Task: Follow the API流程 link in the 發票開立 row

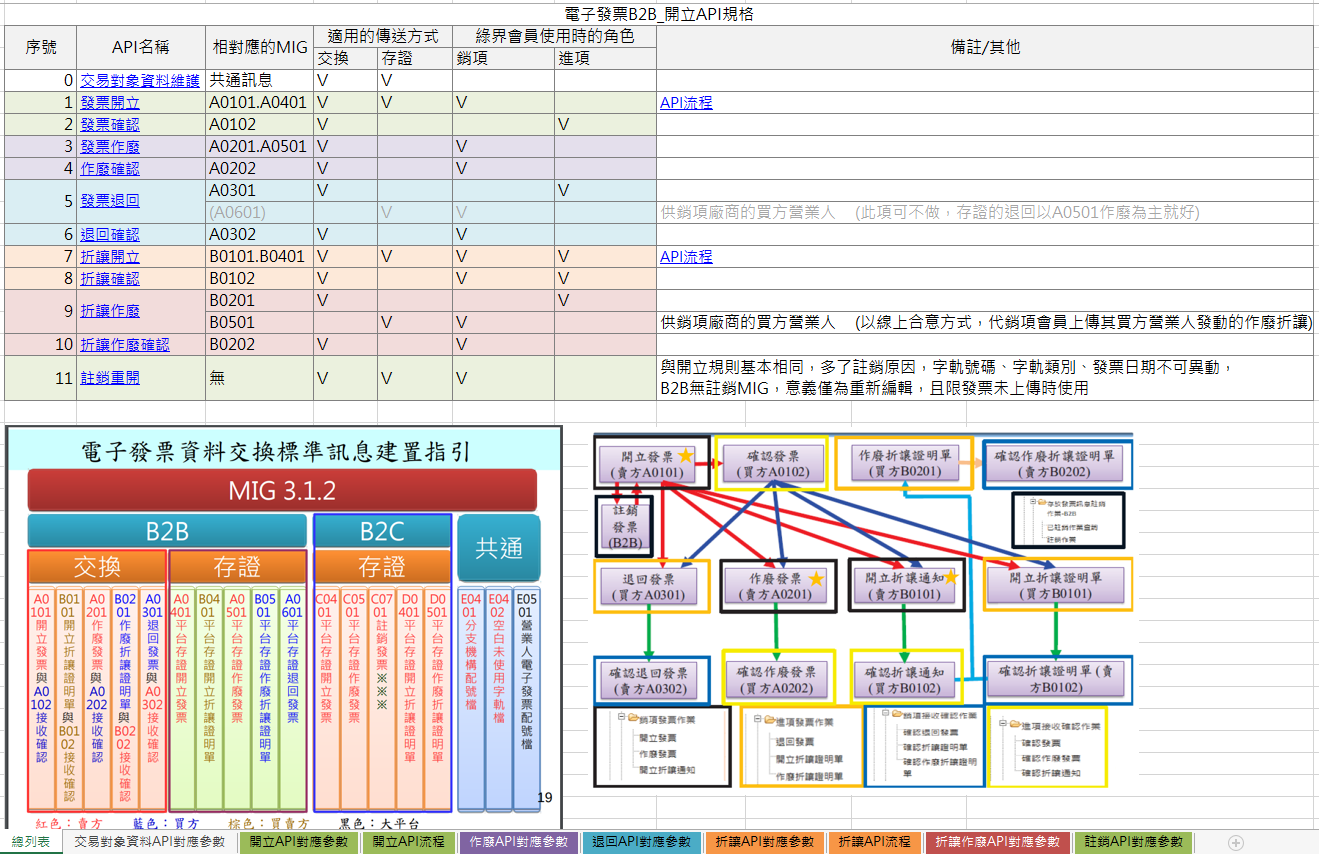Action: pyautogui.click(x=686, y=103)
